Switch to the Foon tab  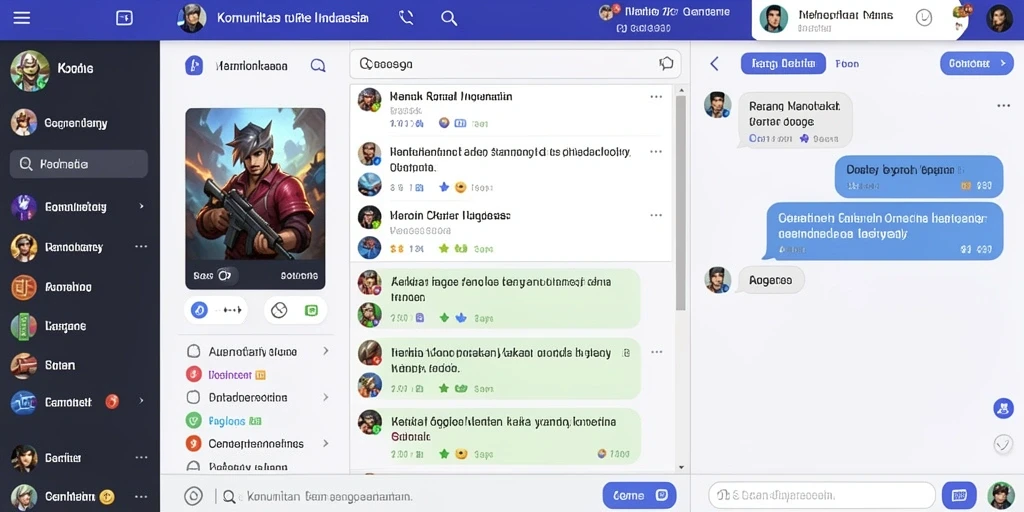(x=847, y=64)
